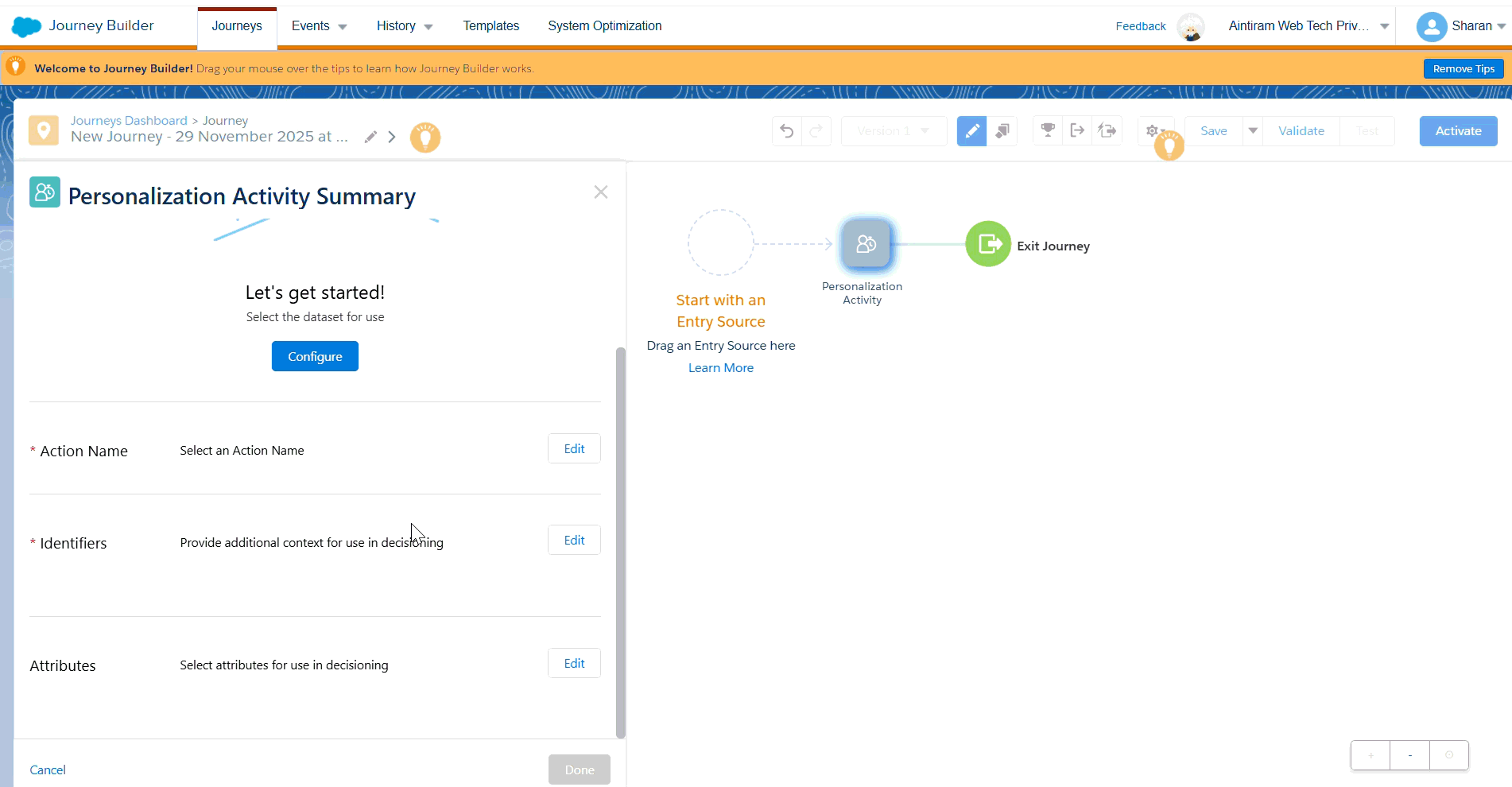
Task: Open the journey settings gear icon
Action: pos(1152,130)
